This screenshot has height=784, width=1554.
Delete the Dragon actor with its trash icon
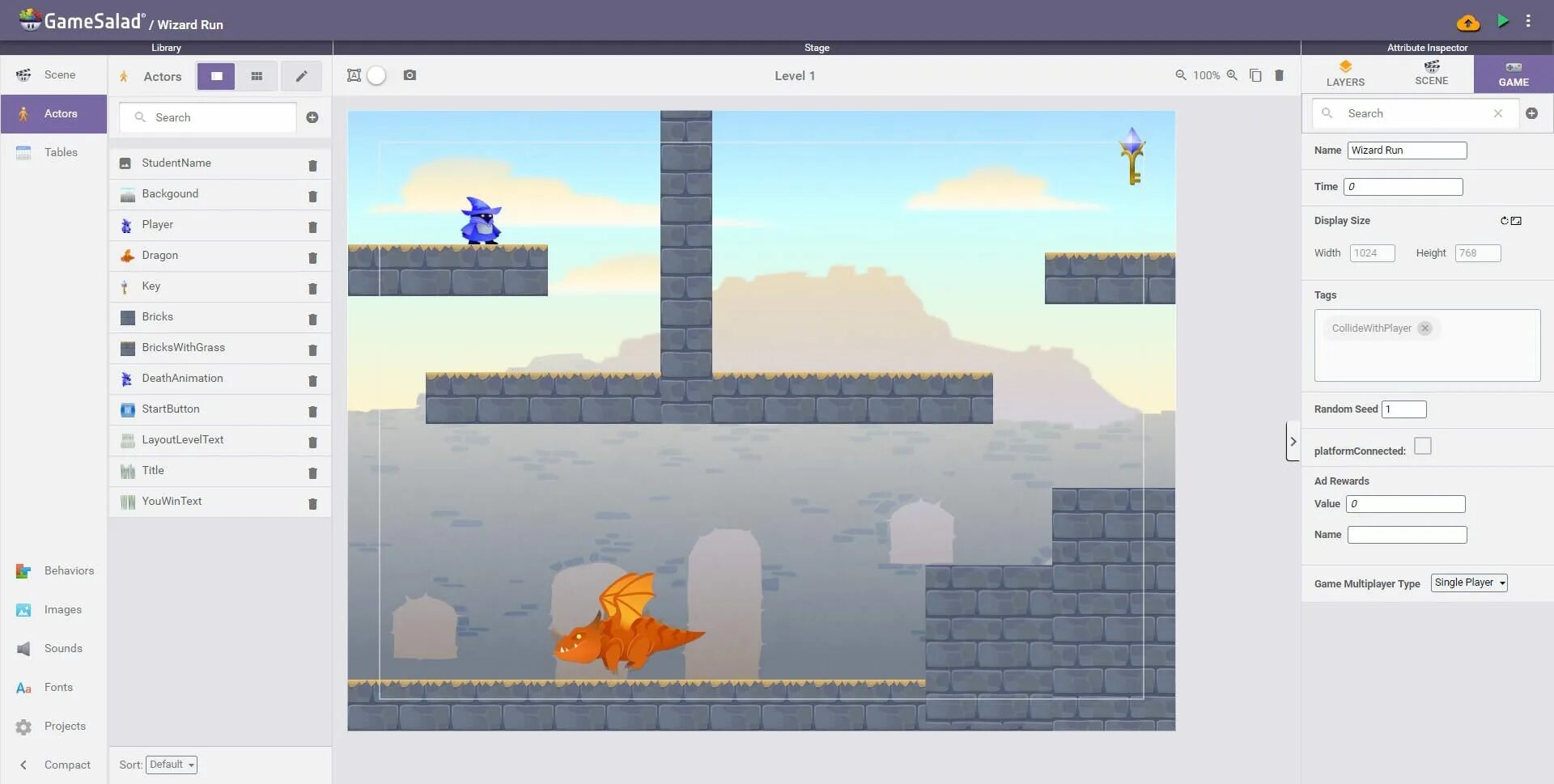(313, 257)
